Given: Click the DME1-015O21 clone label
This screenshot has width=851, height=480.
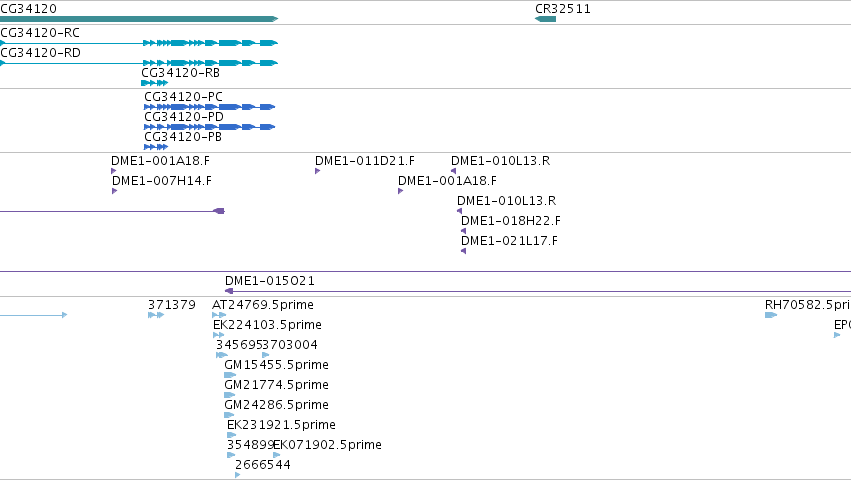Looking at the screenshot, I should (x=270, y=280).
